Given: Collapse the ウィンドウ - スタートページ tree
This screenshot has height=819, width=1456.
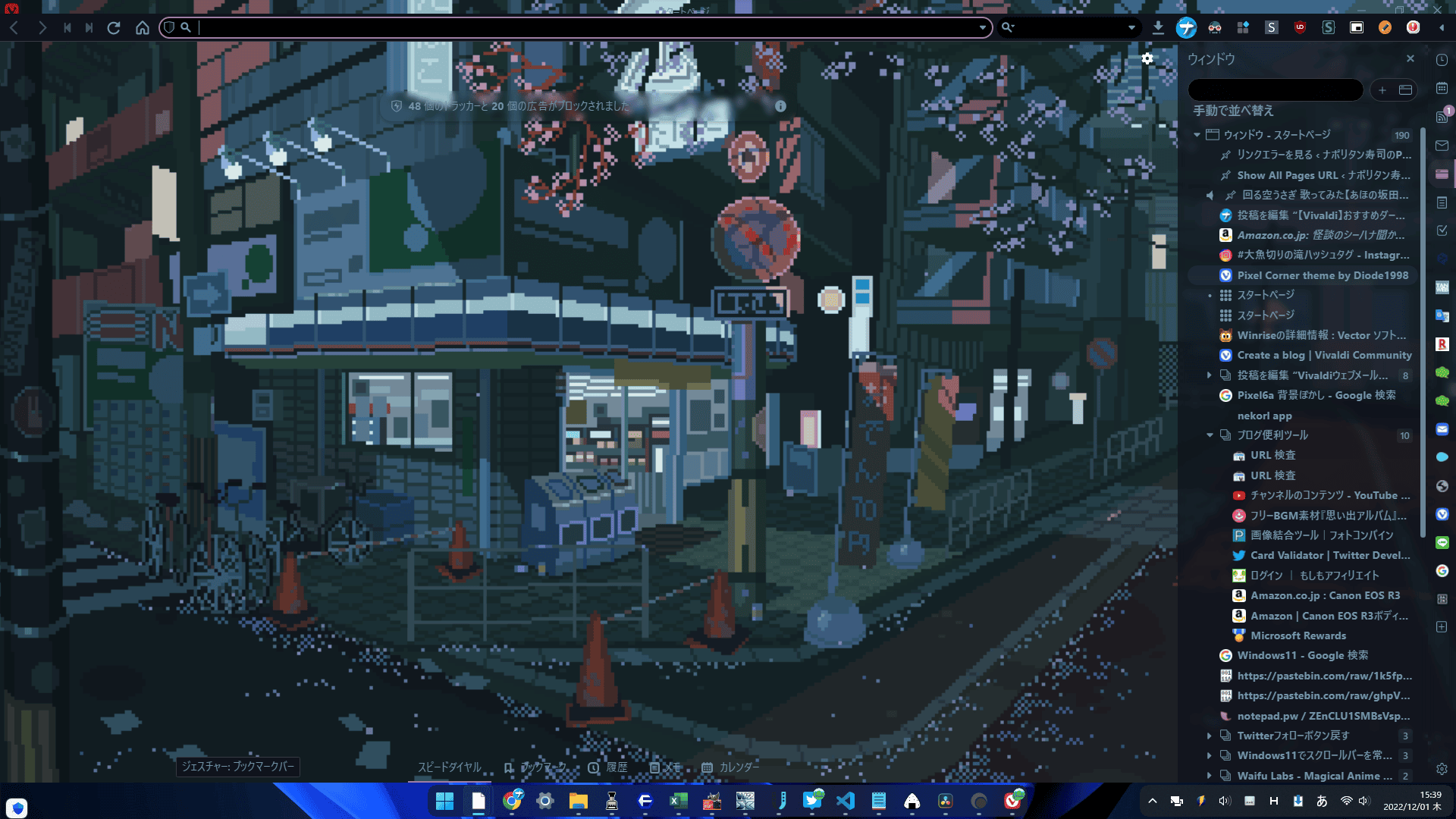Looking at the screenshot, I should 1197,135.
